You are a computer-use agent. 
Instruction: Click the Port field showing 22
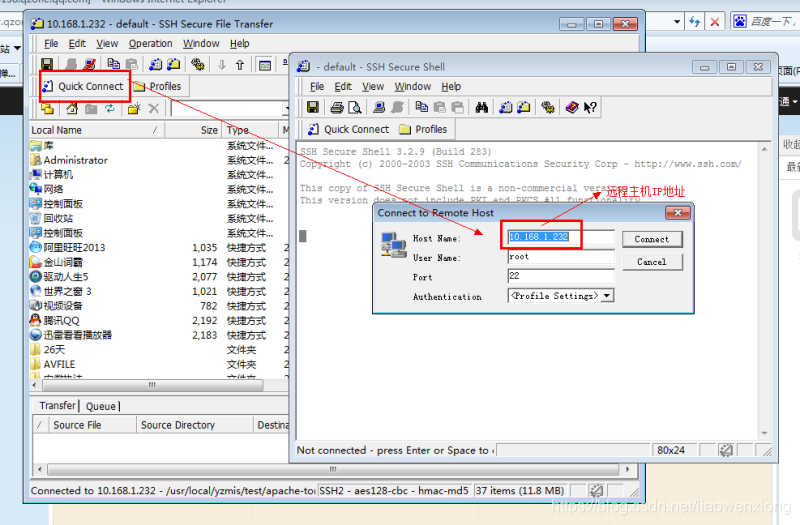point(561,276)
